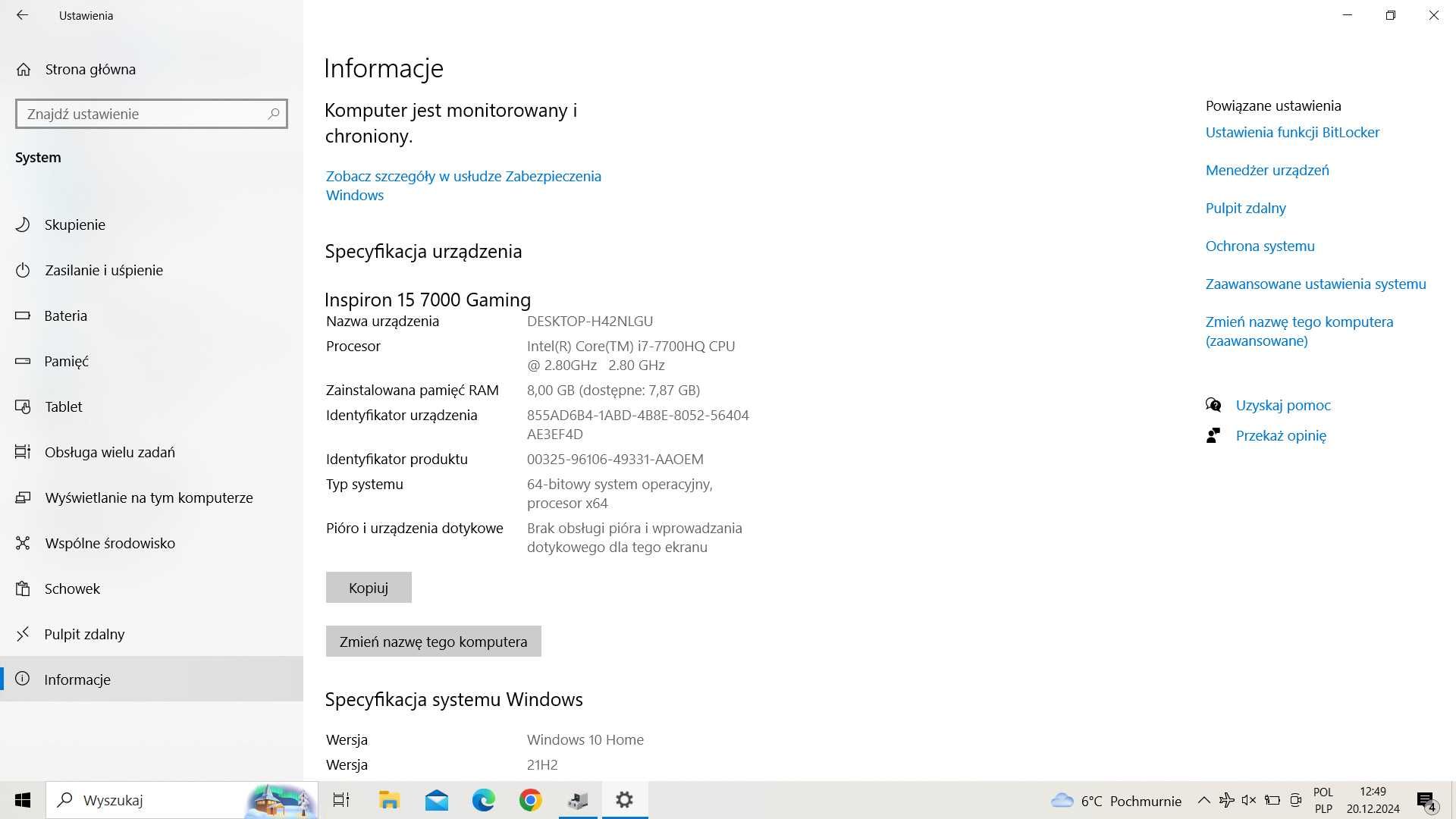Select device name DESKTOP-H42NLGU text
Viewport: 1456px width, 819px height.
pos(590,321)
